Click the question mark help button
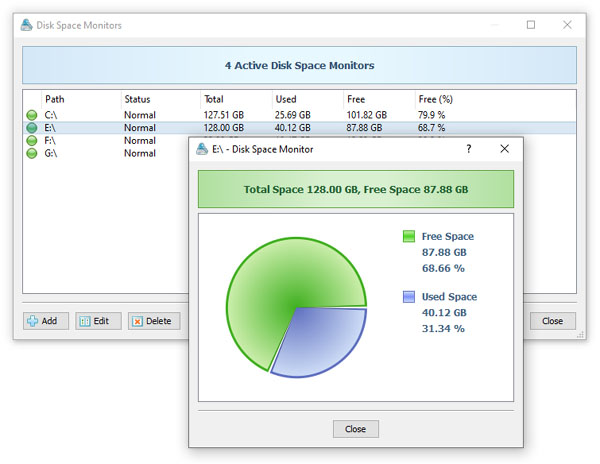 469,149
